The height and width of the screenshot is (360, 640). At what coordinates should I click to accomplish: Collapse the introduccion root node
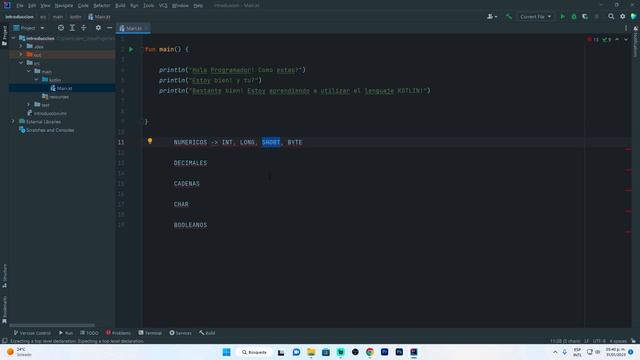tap(13, 38)
